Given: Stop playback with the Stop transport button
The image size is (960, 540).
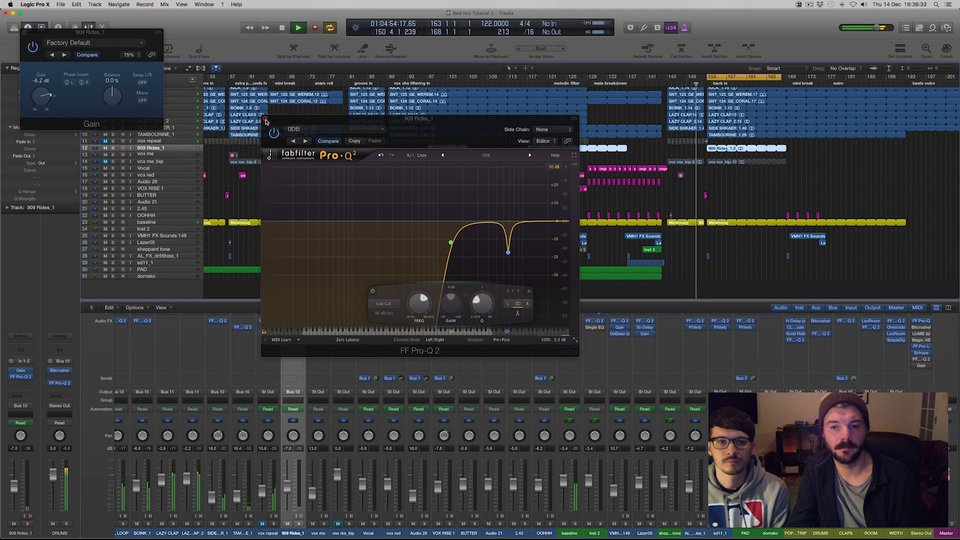Looking at the screenshot, I should tap(282, 28).
